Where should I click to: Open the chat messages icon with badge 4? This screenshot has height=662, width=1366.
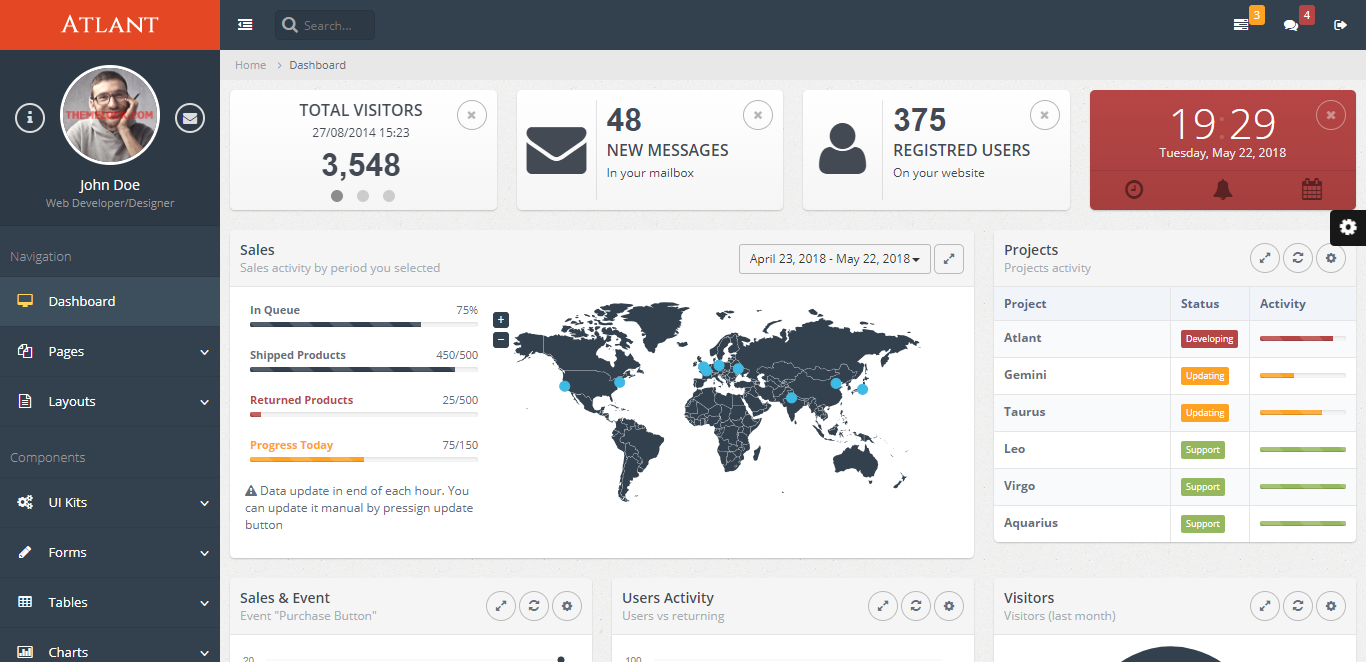coord(1291,25)
